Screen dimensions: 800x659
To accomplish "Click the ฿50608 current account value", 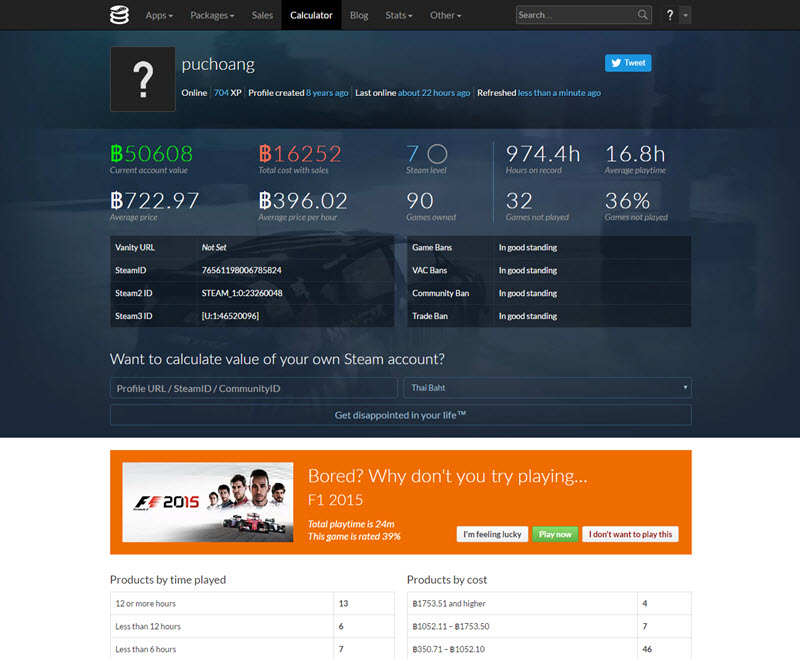I will (x=152, y=154).
